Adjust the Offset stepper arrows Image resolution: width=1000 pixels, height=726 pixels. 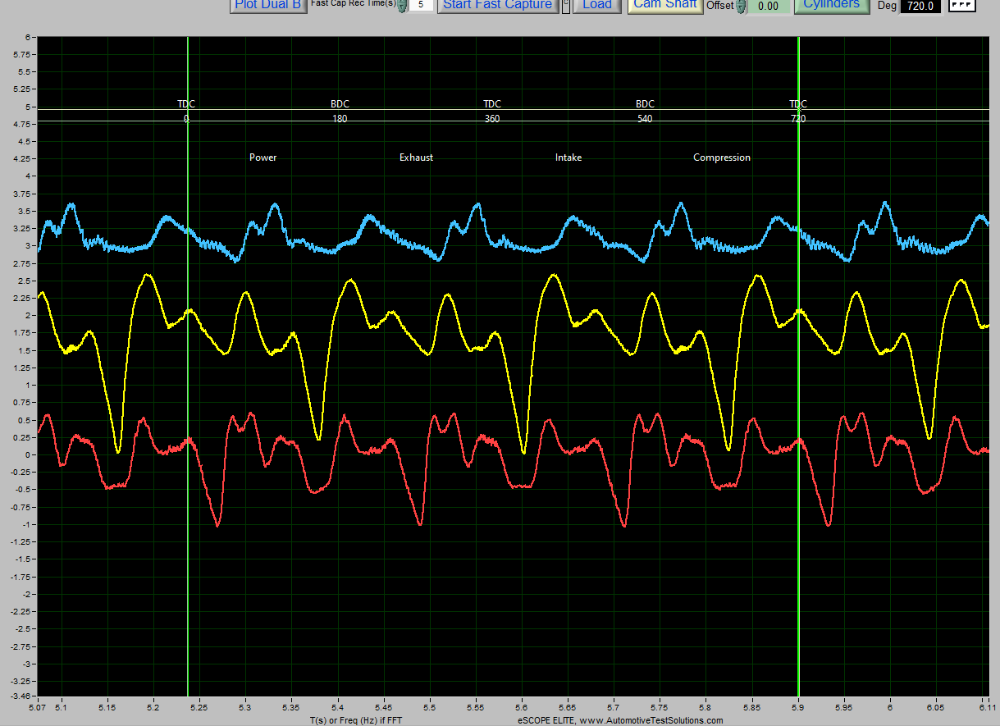[x=741, y=7]
